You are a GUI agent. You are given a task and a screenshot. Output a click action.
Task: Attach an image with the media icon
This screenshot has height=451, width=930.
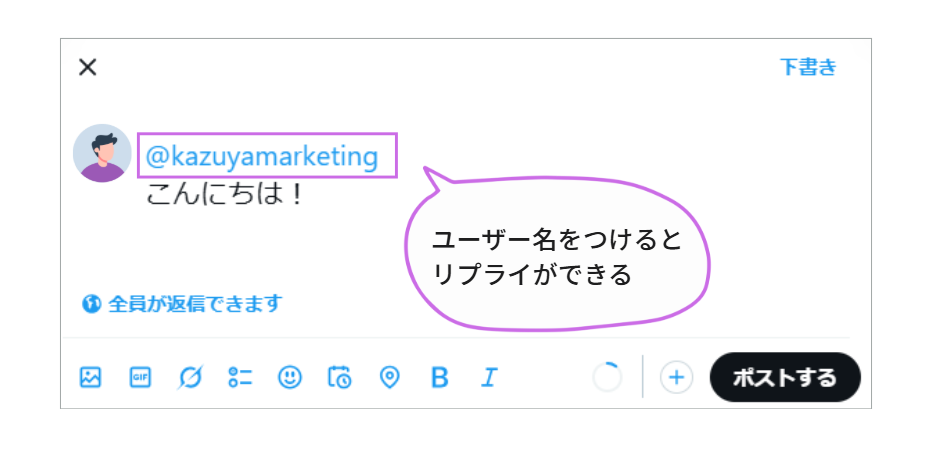pyautogui.click(x=91, y=377)
